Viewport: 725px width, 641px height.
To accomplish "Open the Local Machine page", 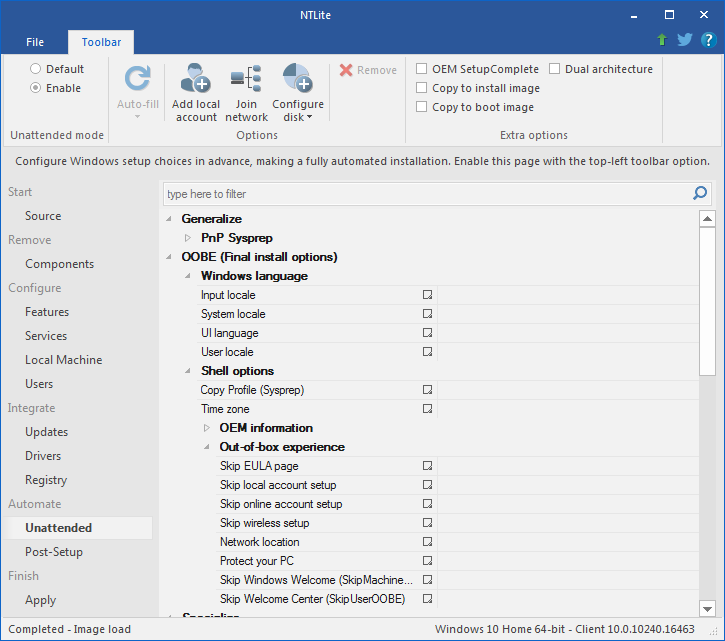I will click(x=63, y=360).
